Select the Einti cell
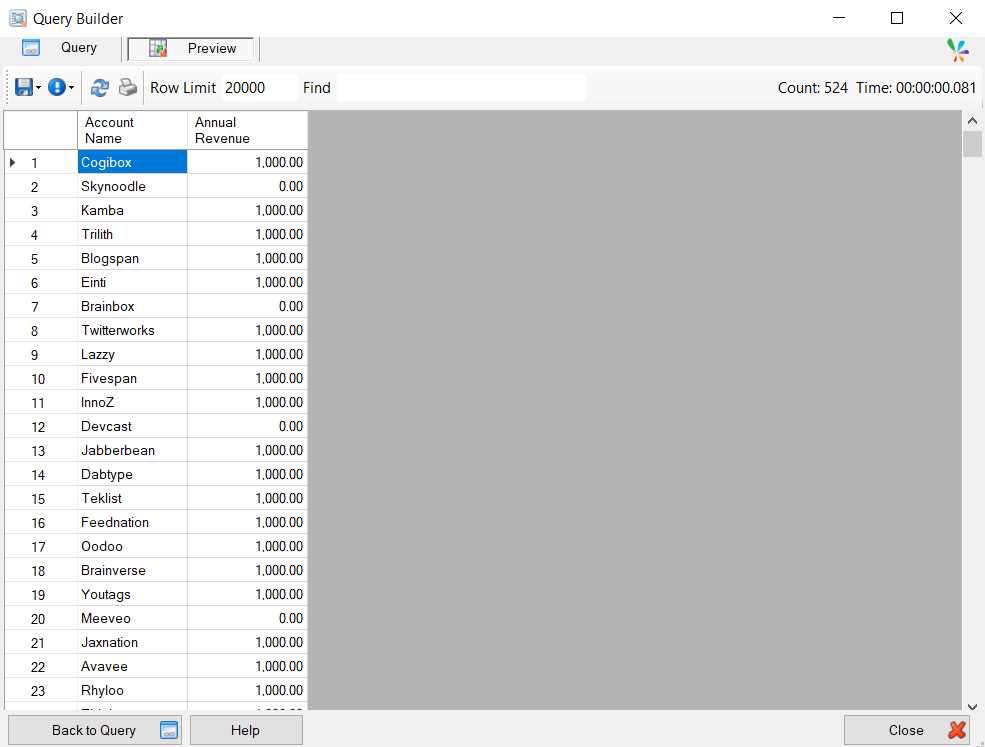Screen dimensions: 985x747 (133, 282)
